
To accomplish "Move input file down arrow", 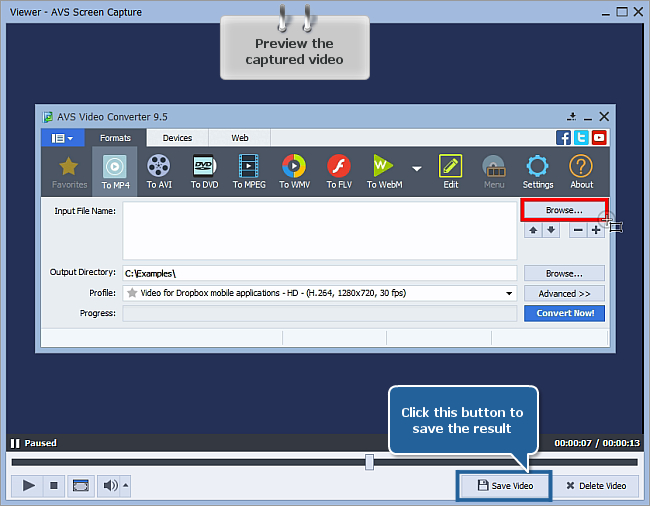I will (551, 230).
